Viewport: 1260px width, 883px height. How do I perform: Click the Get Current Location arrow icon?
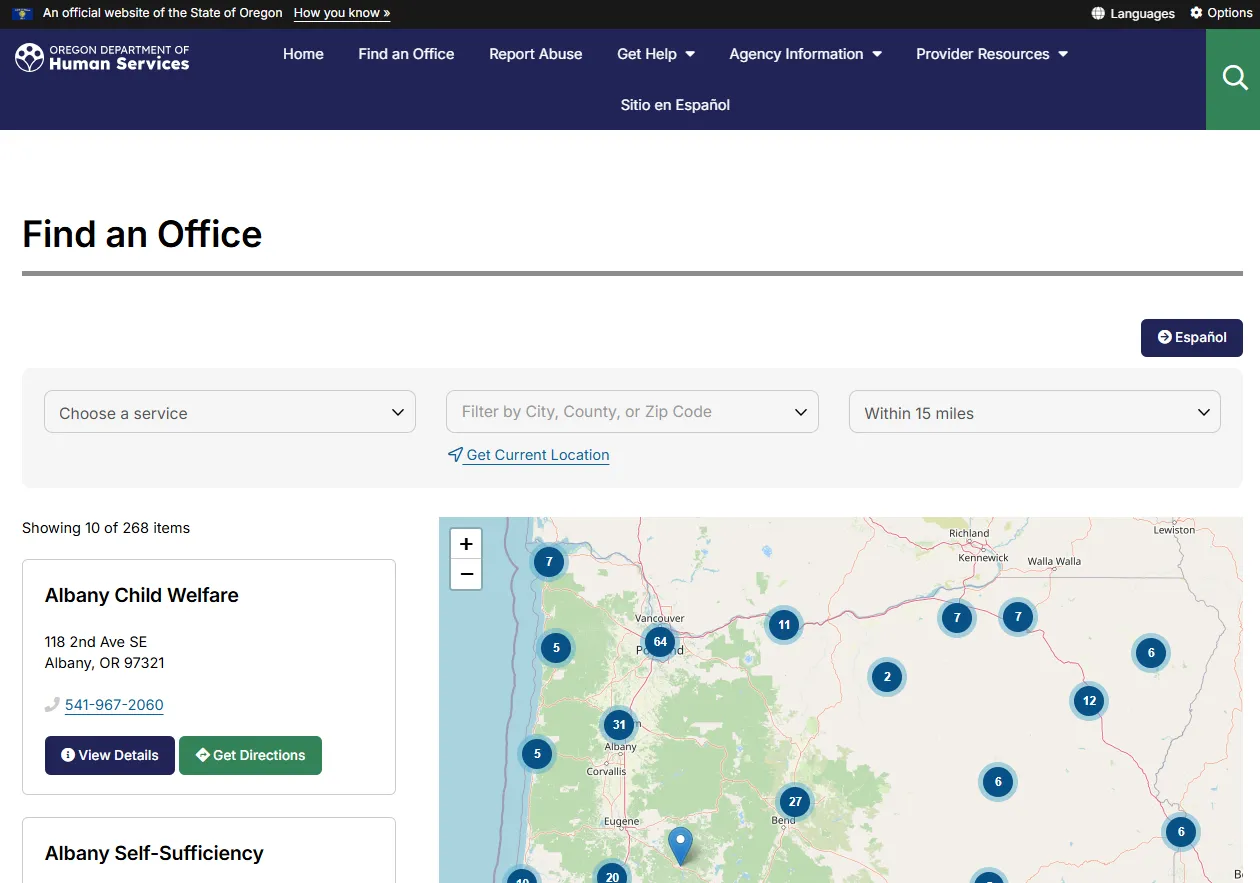click(455, 455)
